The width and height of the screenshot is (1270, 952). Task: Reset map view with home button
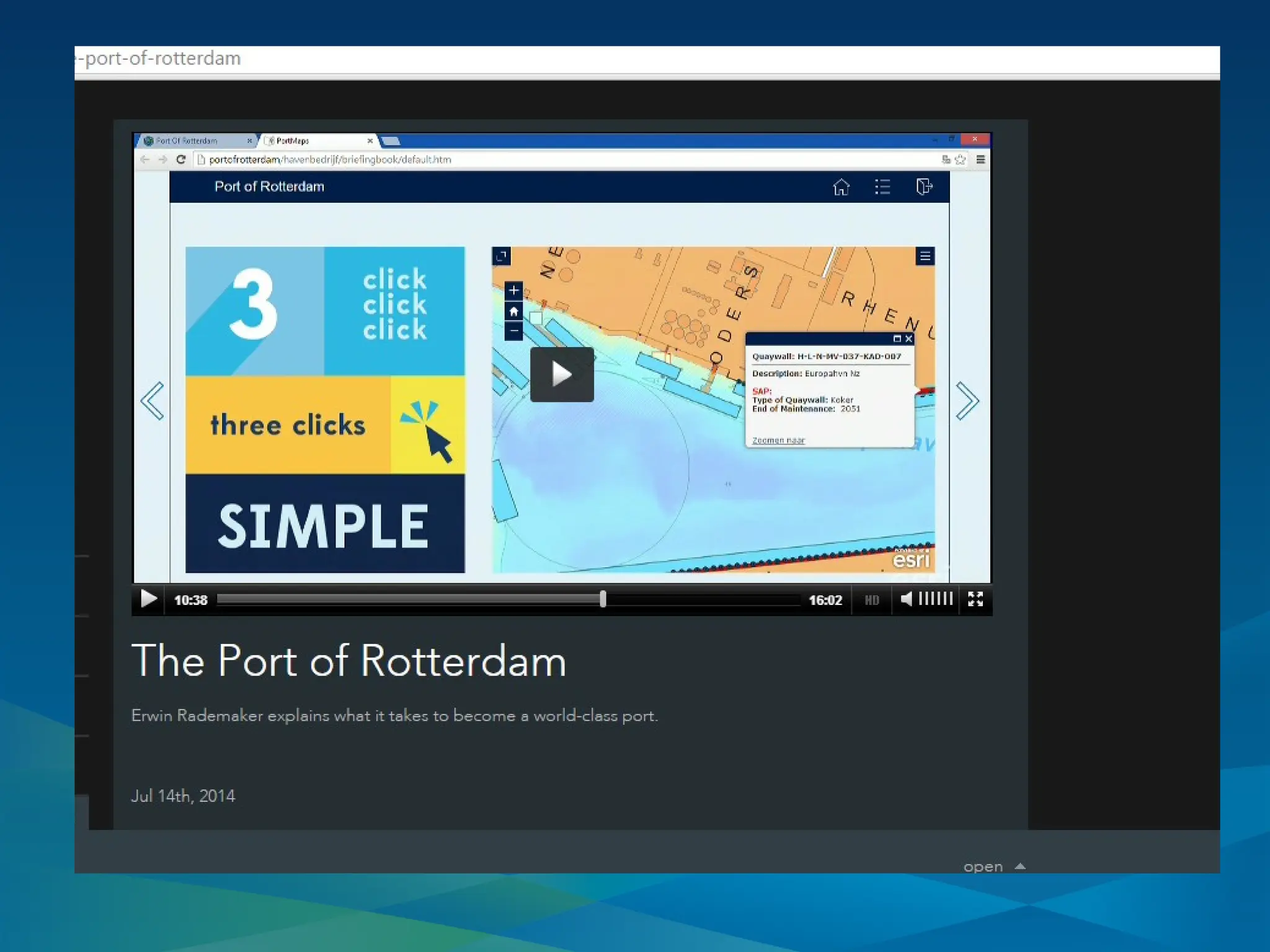513,311
